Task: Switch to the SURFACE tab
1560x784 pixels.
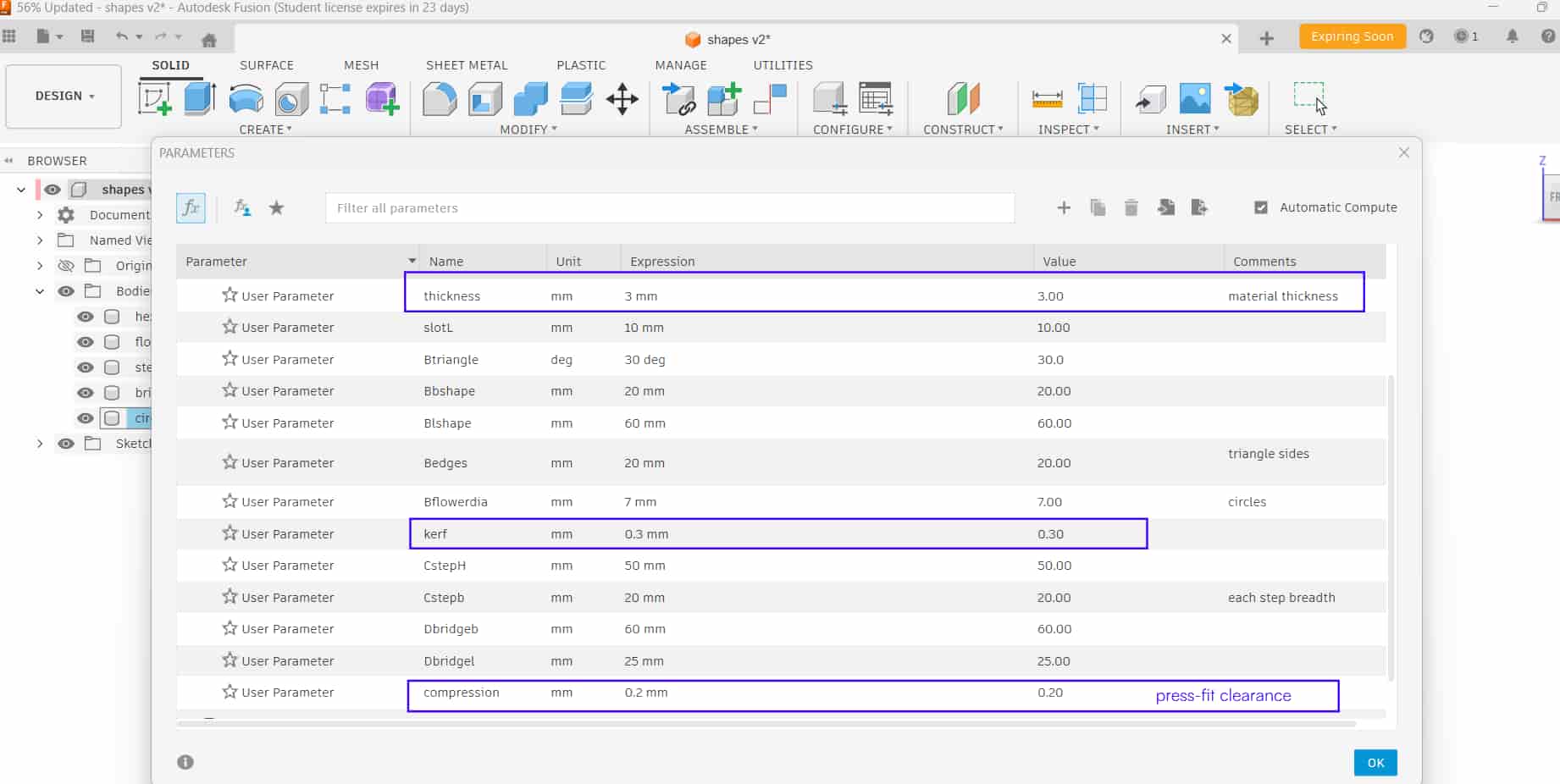Action: point(267,65)
